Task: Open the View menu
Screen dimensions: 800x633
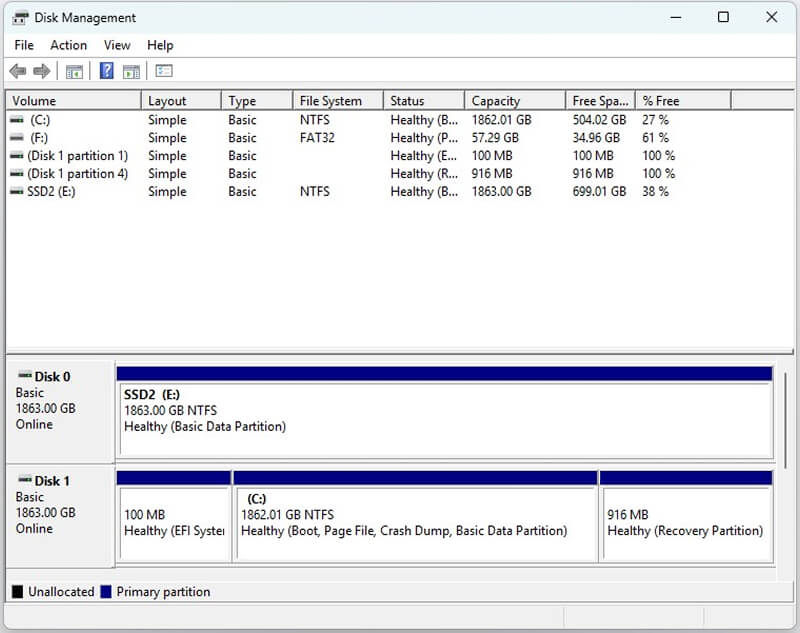Action: click(117, 45)
